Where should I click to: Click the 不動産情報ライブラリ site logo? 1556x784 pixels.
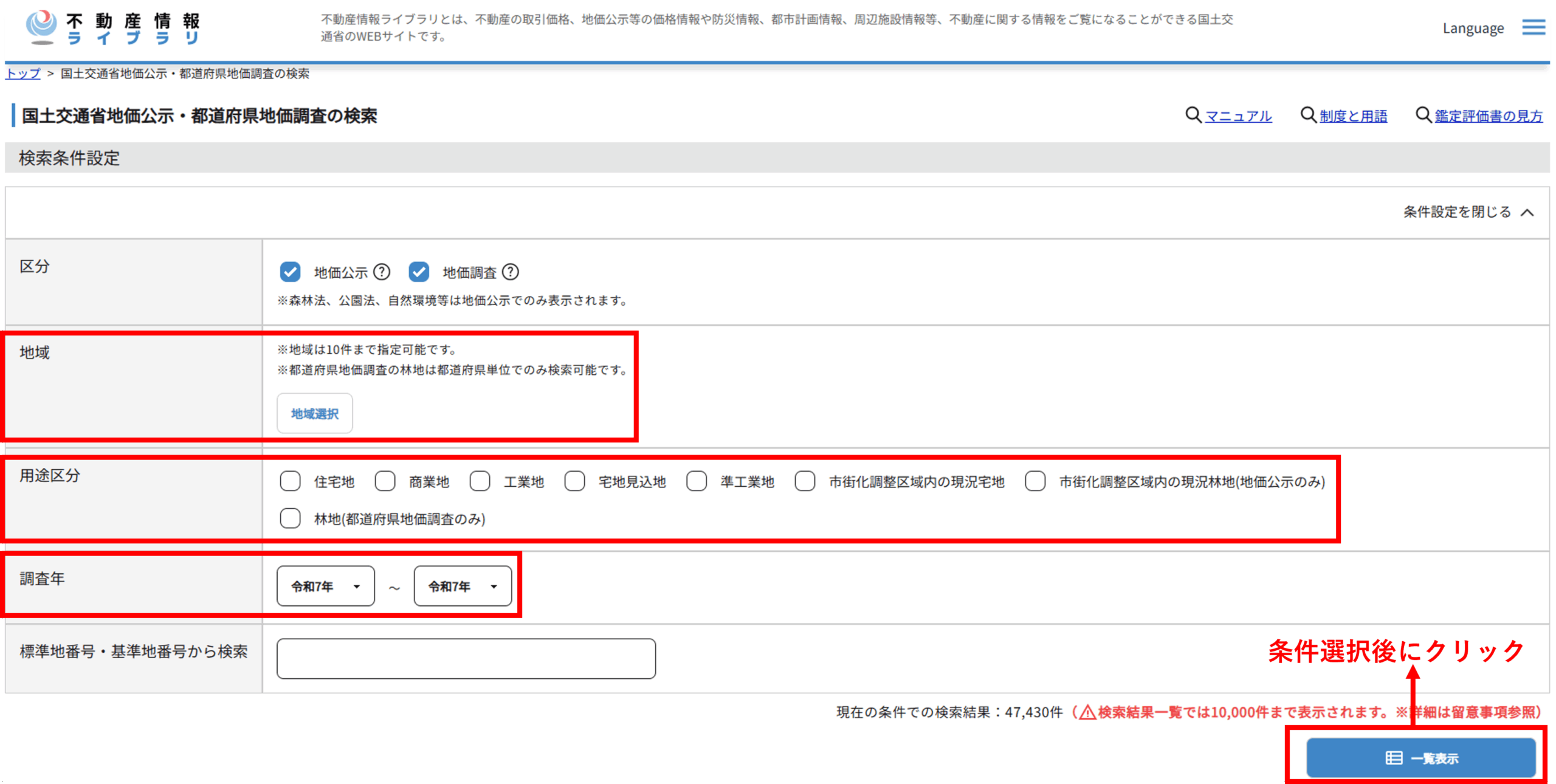click(x=113, y=29)
